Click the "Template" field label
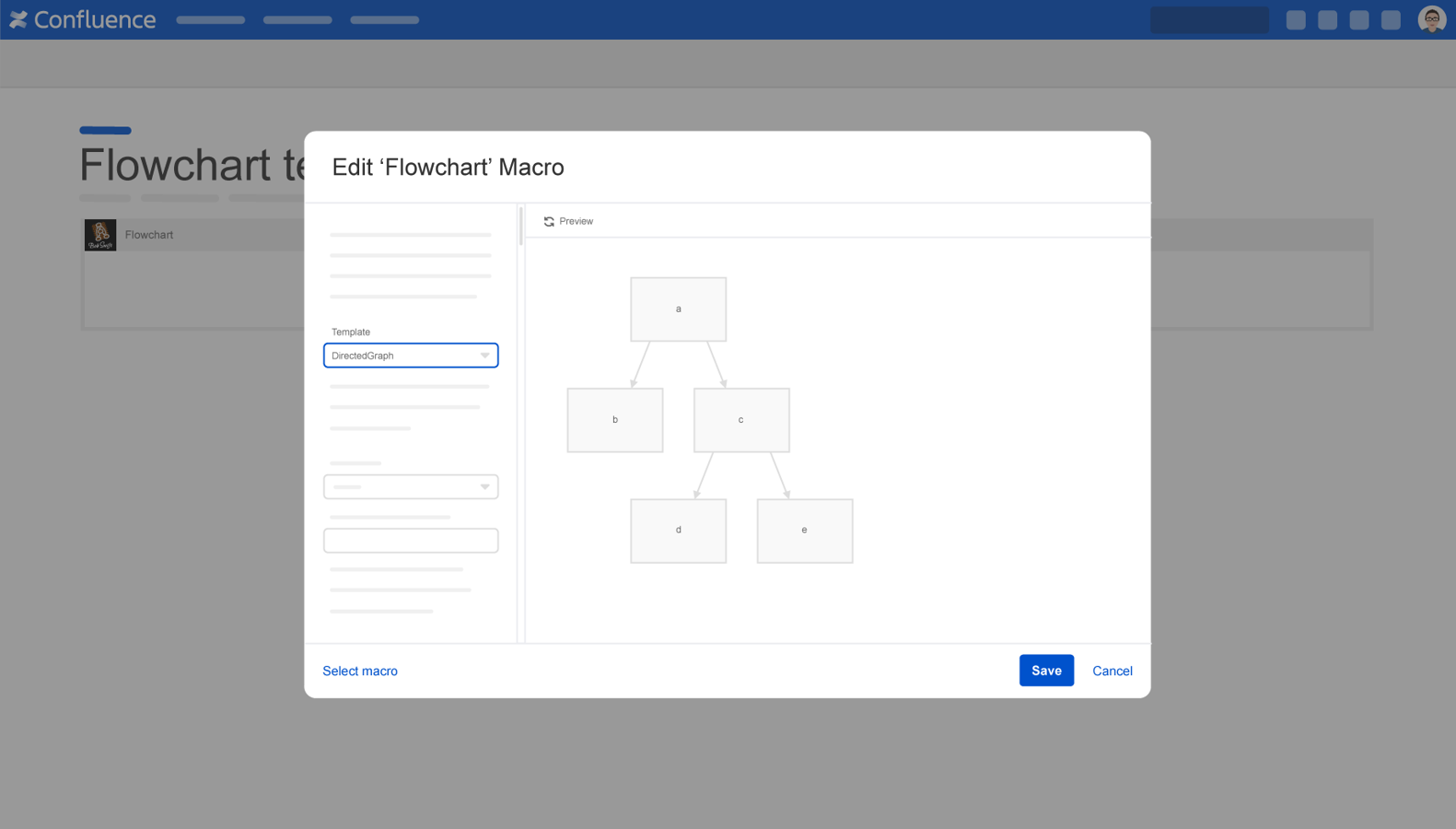The image size is (1456, 829). click(351, 332)
